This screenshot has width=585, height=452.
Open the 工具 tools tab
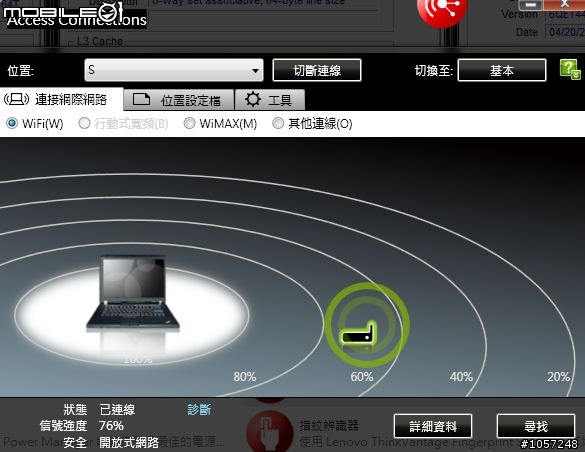click(x=270, y=100)
